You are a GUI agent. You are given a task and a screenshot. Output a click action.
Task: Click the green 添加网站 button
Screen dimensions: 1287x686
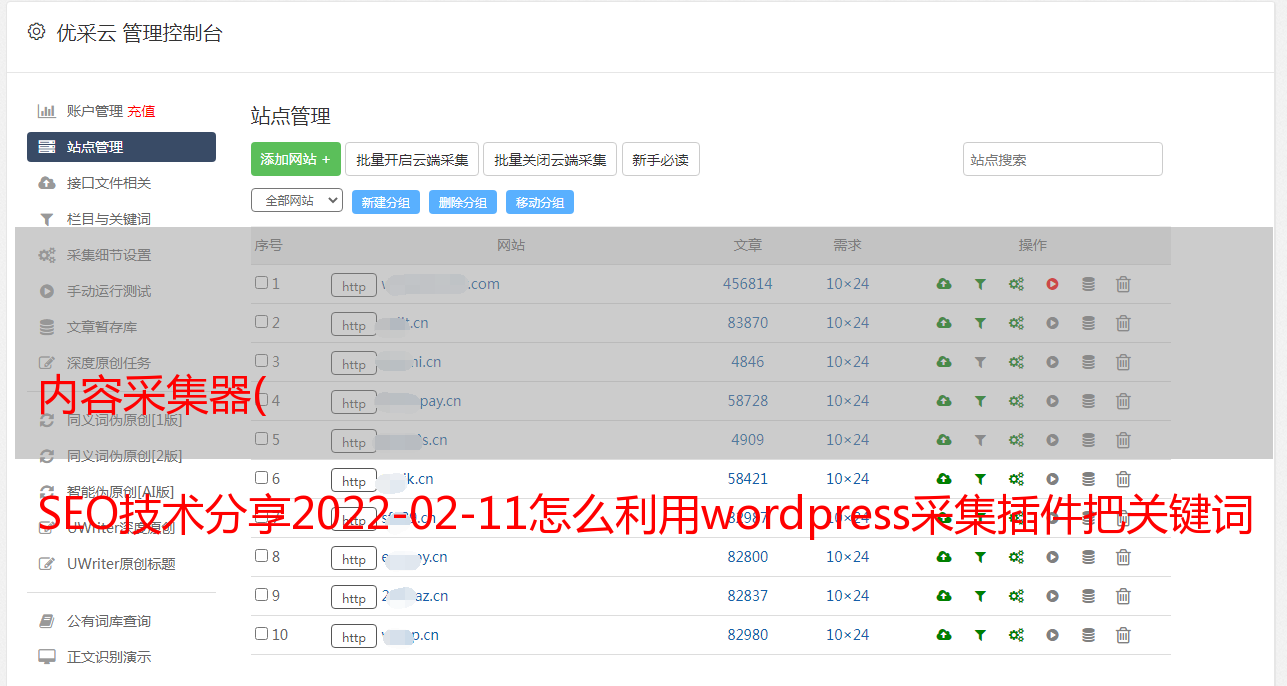(295, 159)
